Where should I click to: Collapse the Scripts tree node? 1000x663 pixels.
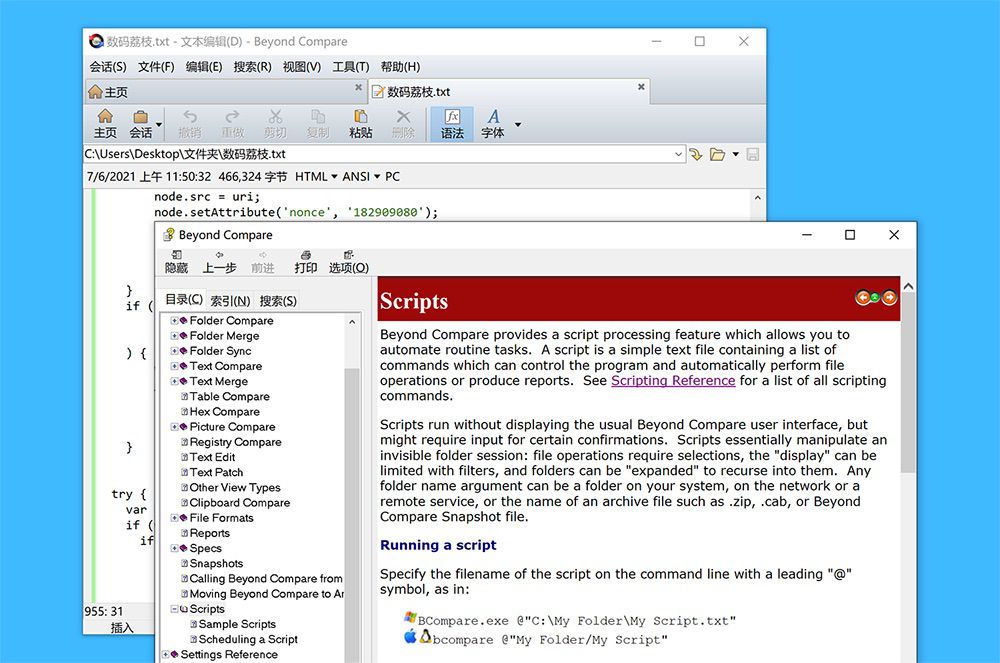pyautogui.click(x=174, y=609)
